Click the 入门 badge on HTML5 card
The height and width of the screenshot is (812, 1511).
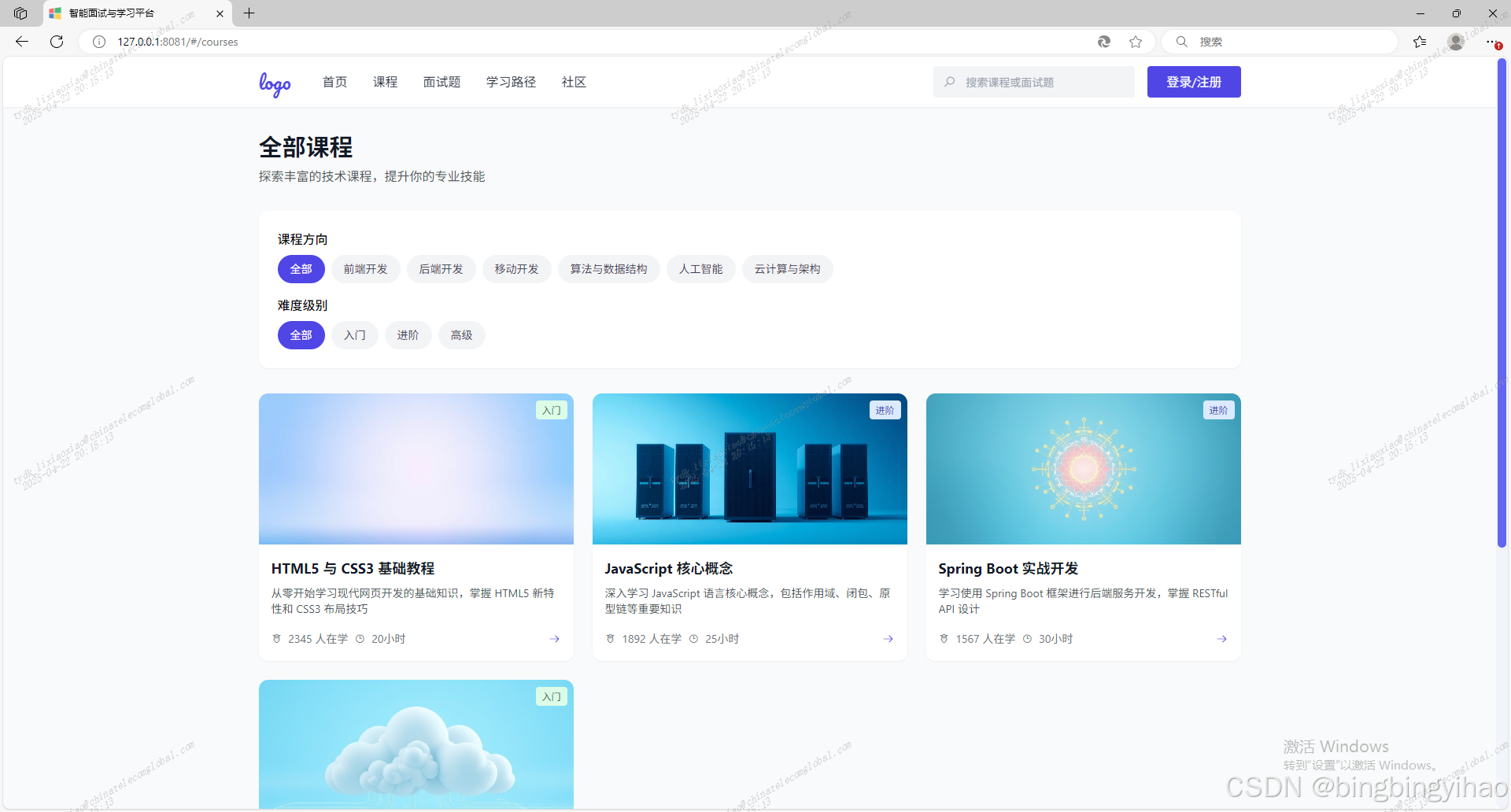coord(552,410)
